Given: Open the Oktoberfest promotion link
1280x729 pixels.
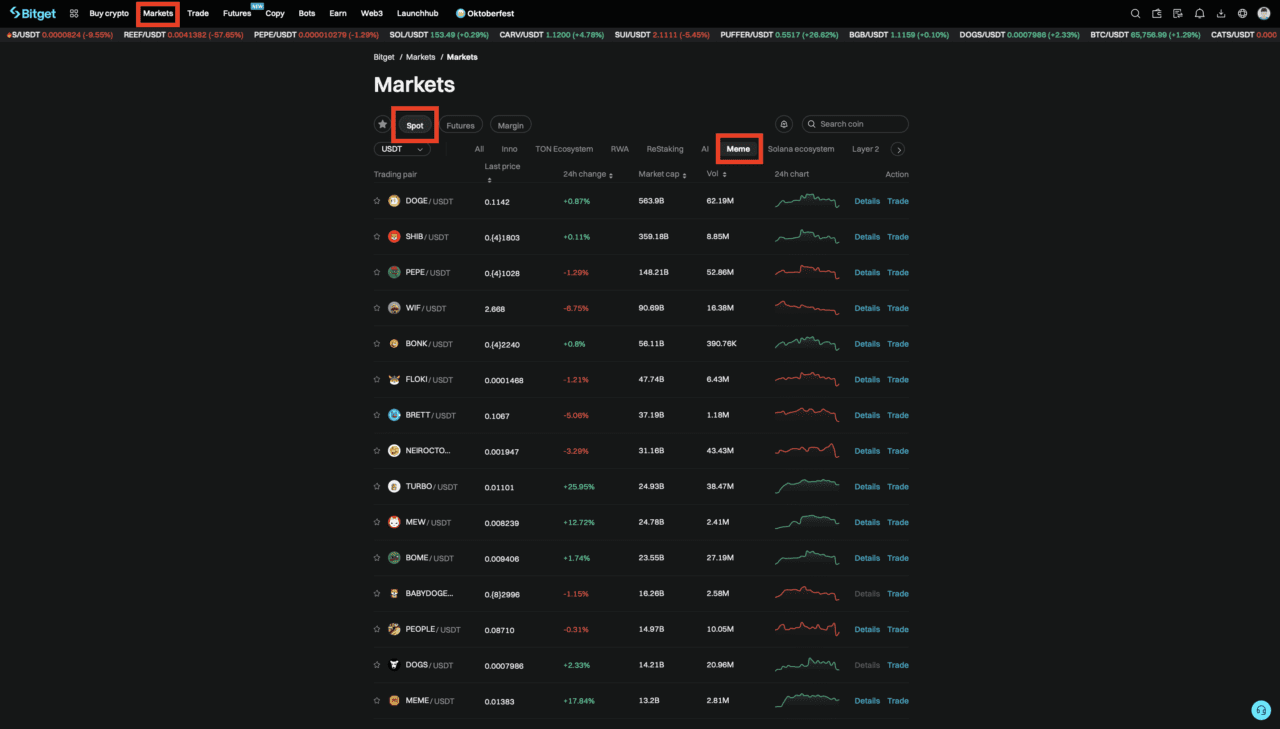Looking at the screenshot, I should point(485,14).
